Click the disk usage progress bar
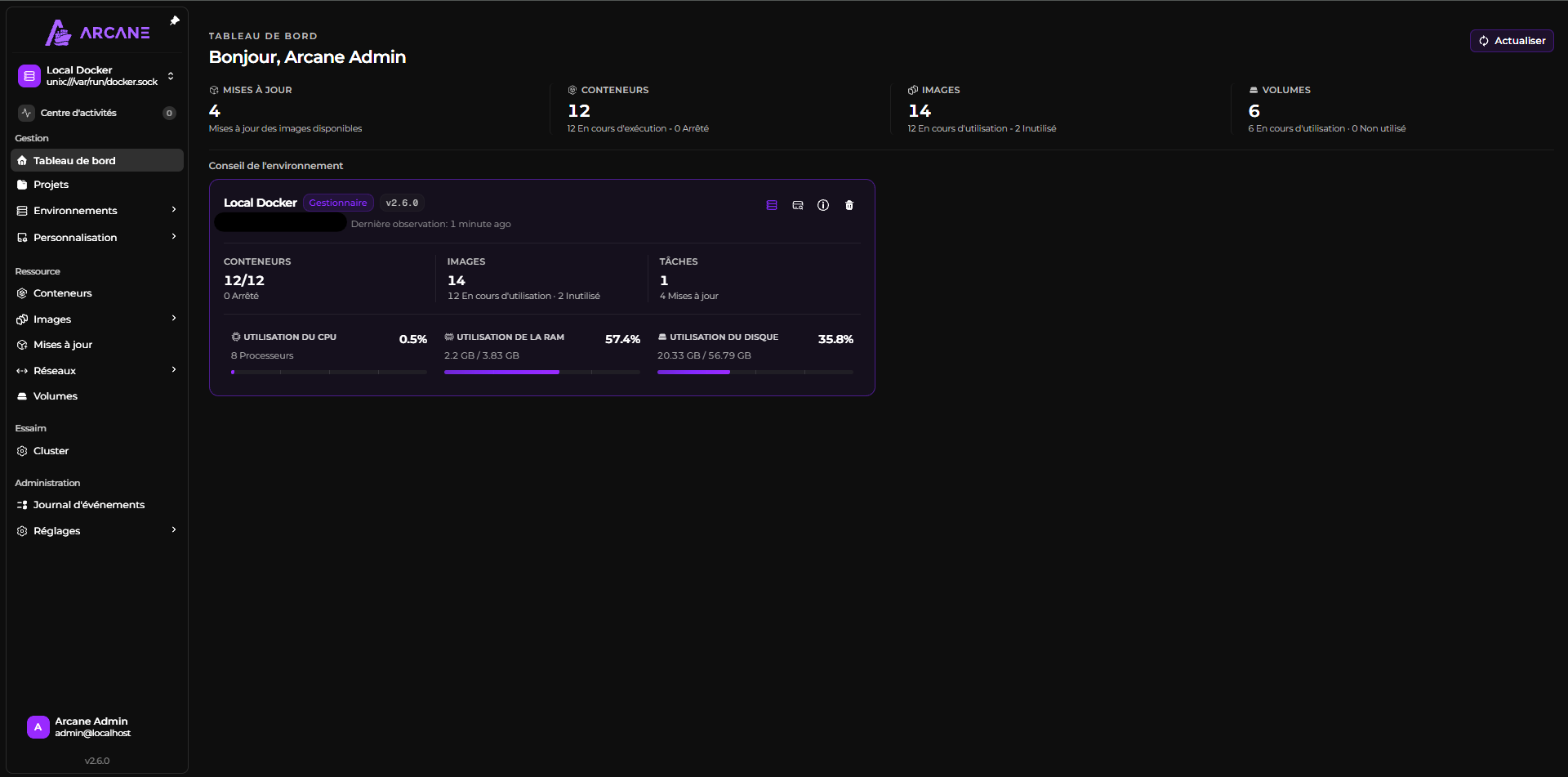The width and height of the screenshot is (1568, 777). (x=755, y=373)
